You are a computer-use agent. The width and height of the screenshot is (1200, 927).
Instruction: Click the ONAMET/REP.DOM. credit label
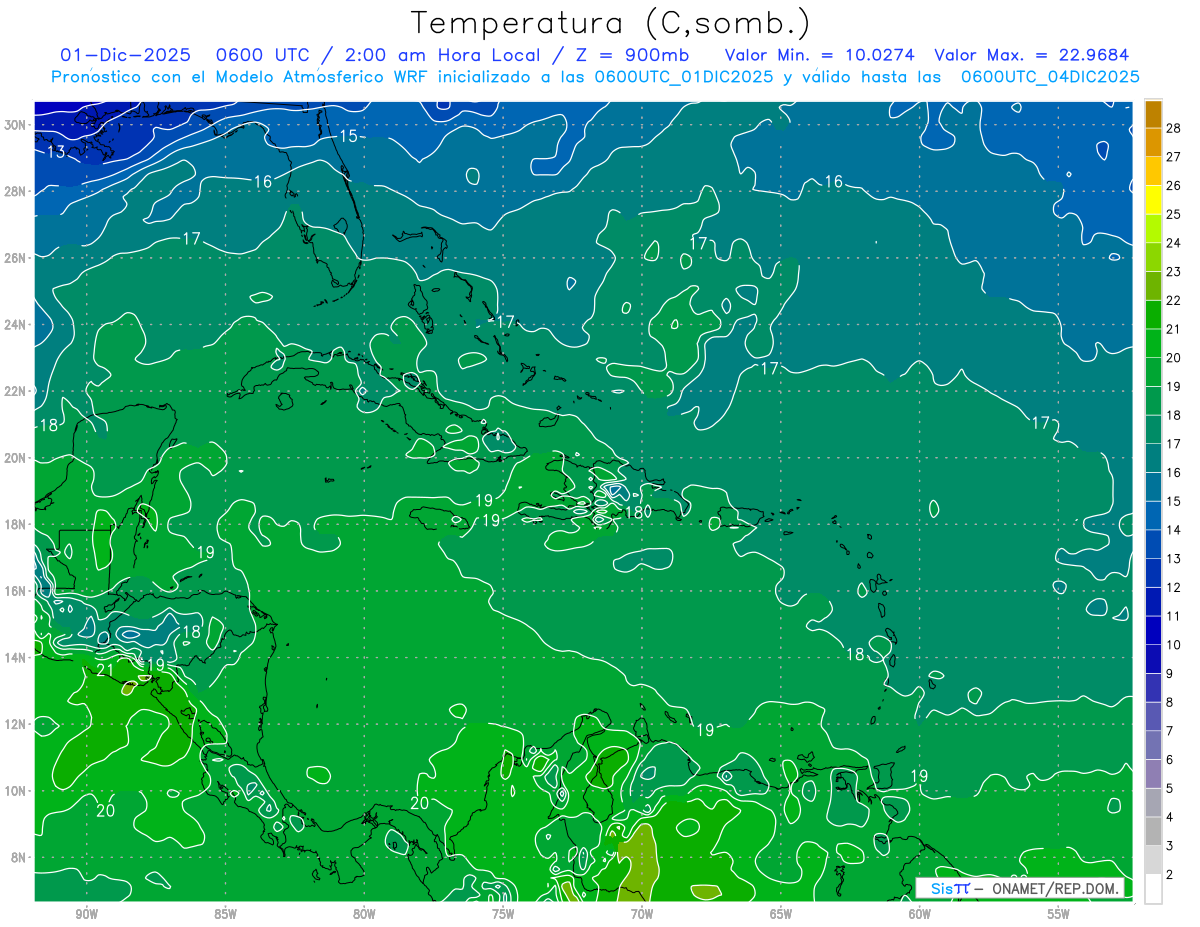pos(1056,888)
